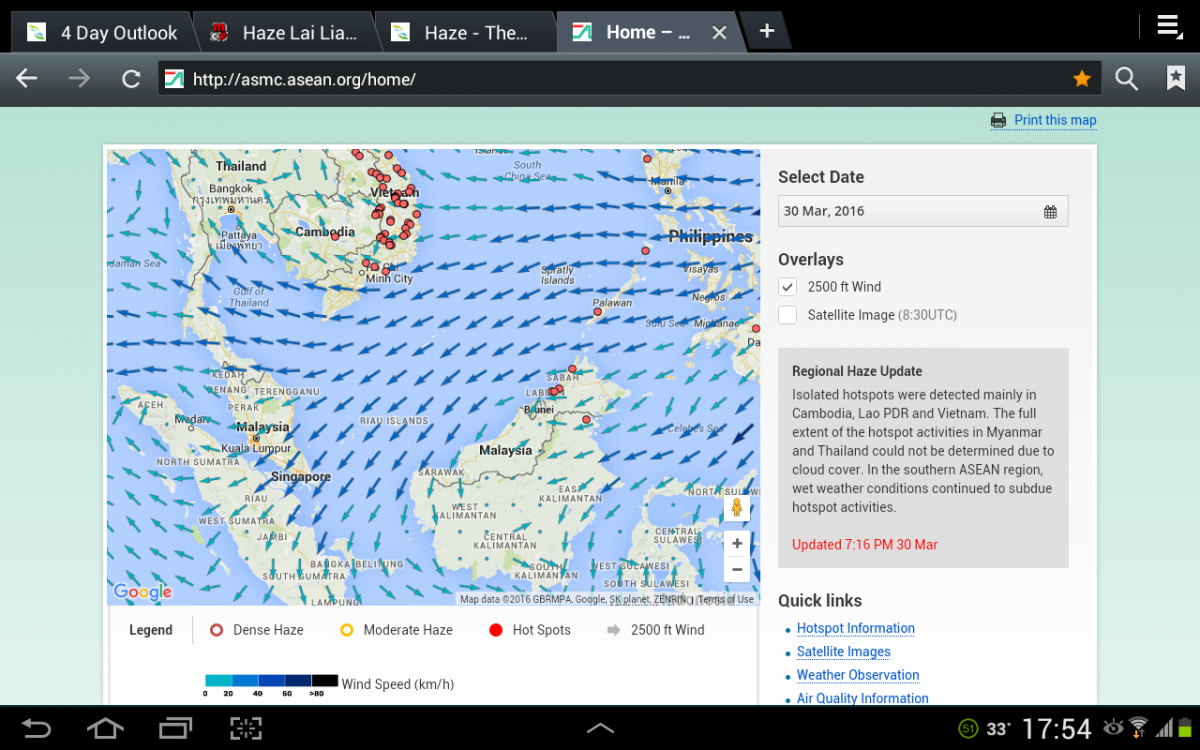Click the Wind Speed color scale
1200x750 pixels.
point(271,682)
